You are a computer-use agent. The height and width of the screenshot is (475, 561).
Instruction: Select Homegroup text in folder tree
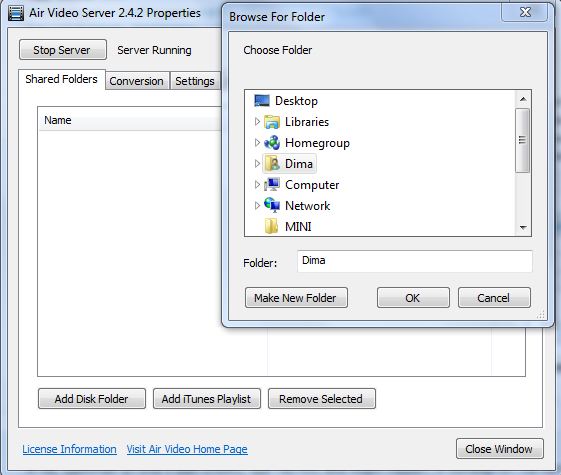pos(317,143)
